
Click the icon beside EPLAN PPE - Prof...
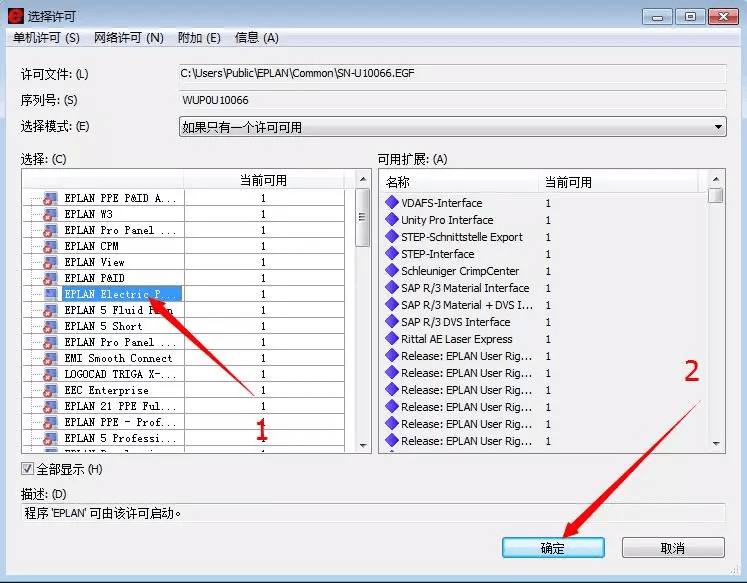pos(50,422)
